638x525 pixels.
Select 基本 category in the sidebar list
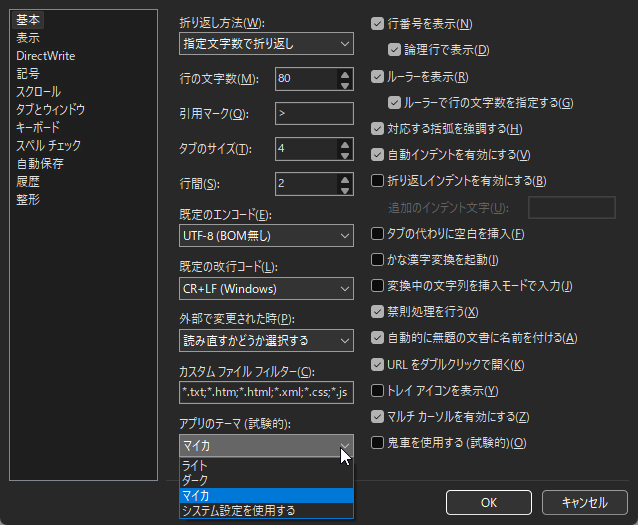(x=28, y=20)
